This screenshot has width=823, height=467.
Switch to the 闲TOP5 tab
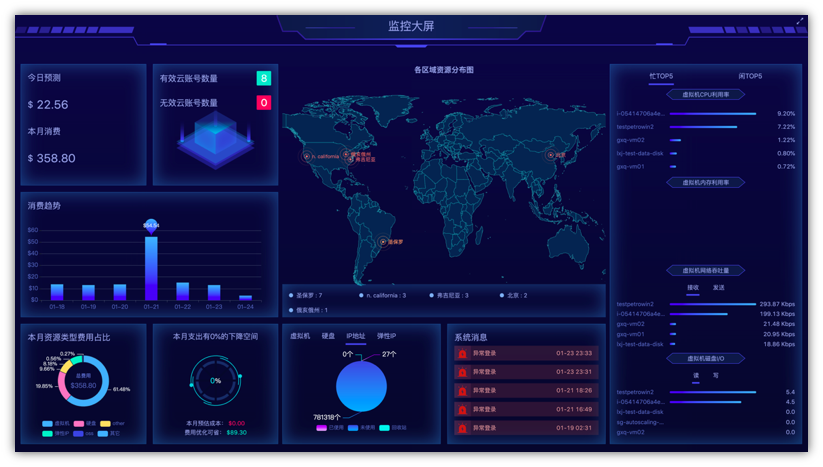point(750,76)
